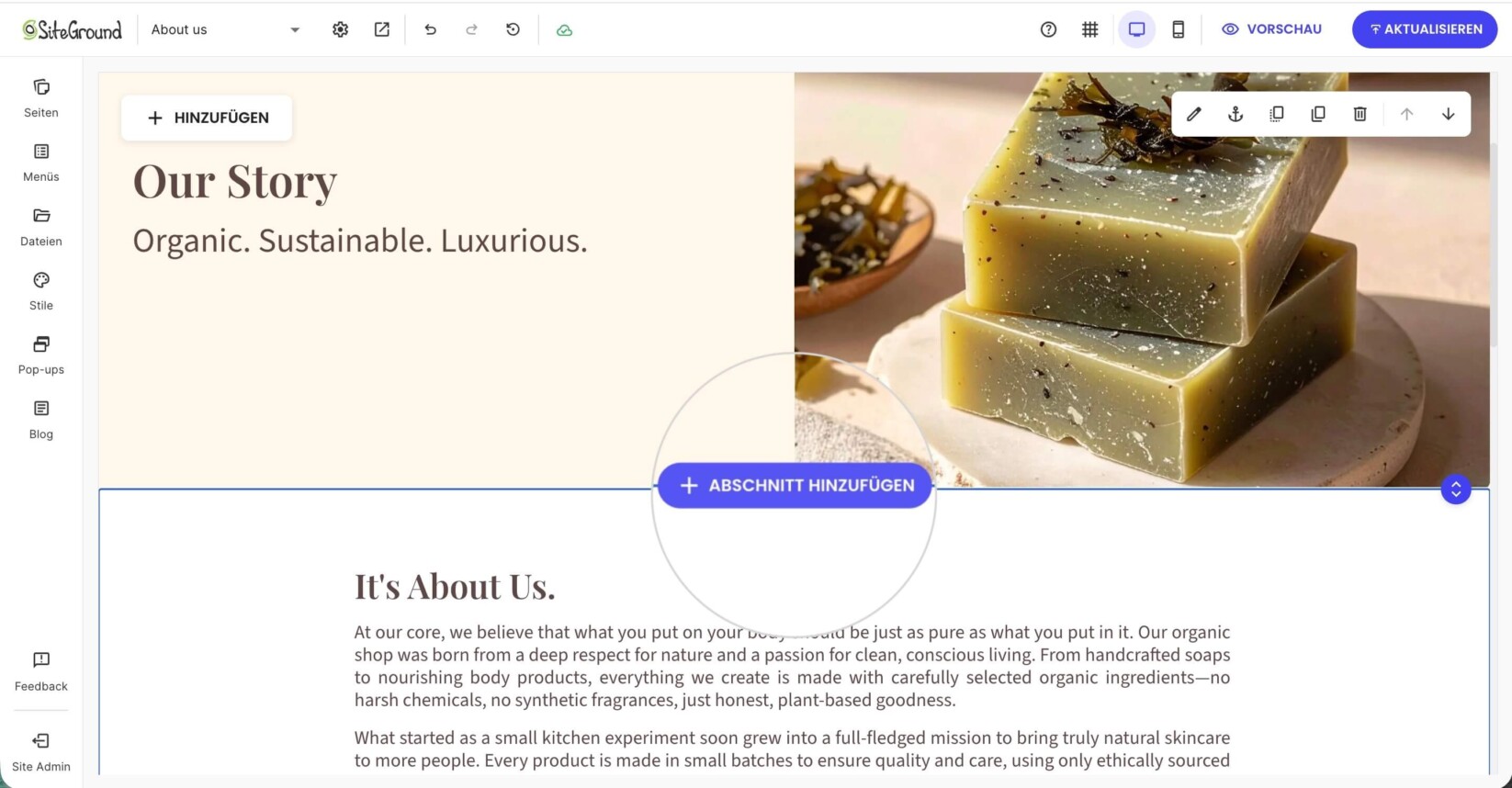Image resolution: width=1512 pixels, height=788 pixels.
Task: Open the Blog panel
Action: coord(41,420)
